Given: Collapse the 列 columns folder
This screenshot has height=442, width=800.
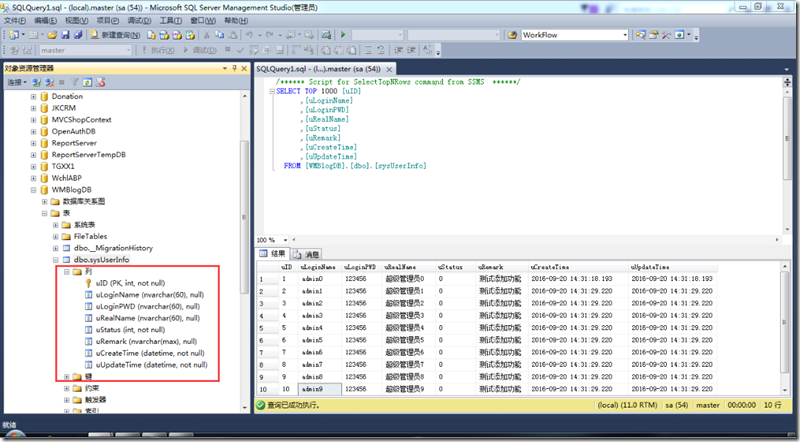Looking at the screenshot, I should click(67, 272).
